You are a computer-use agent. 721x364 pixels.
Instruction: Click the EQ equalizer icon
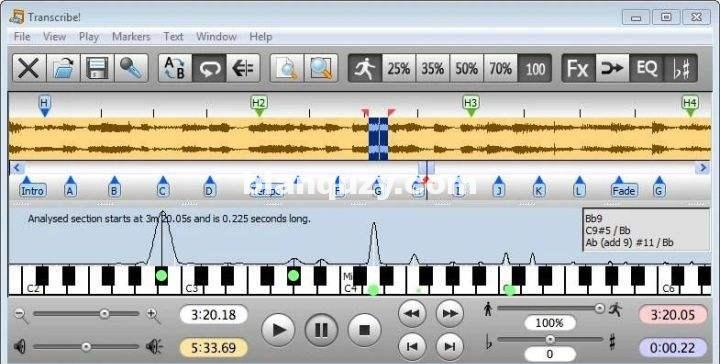pyautogui.click(x=647, y=68)
